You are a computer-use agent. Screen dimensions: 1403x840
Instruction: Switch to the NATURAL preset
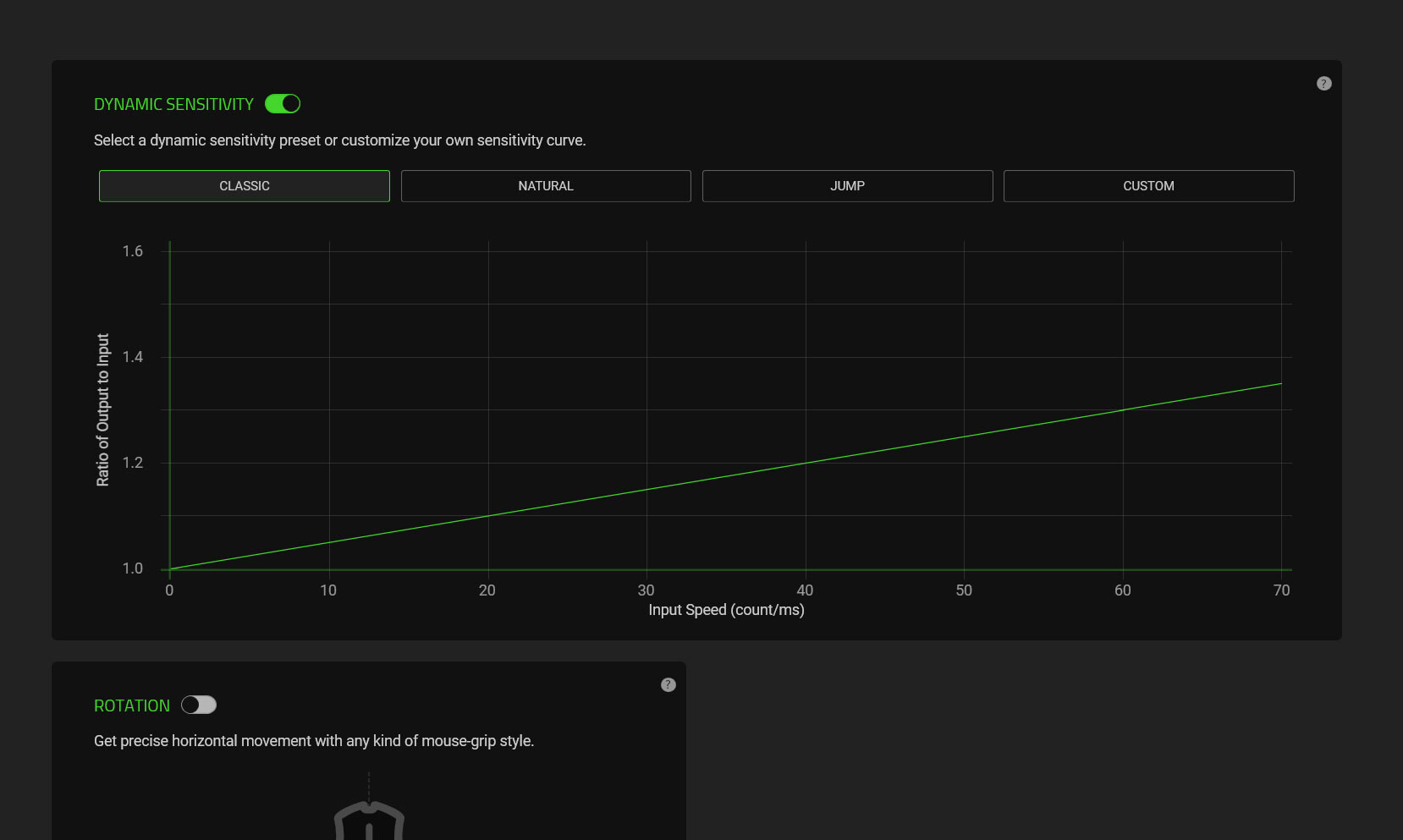coord(546,186)
